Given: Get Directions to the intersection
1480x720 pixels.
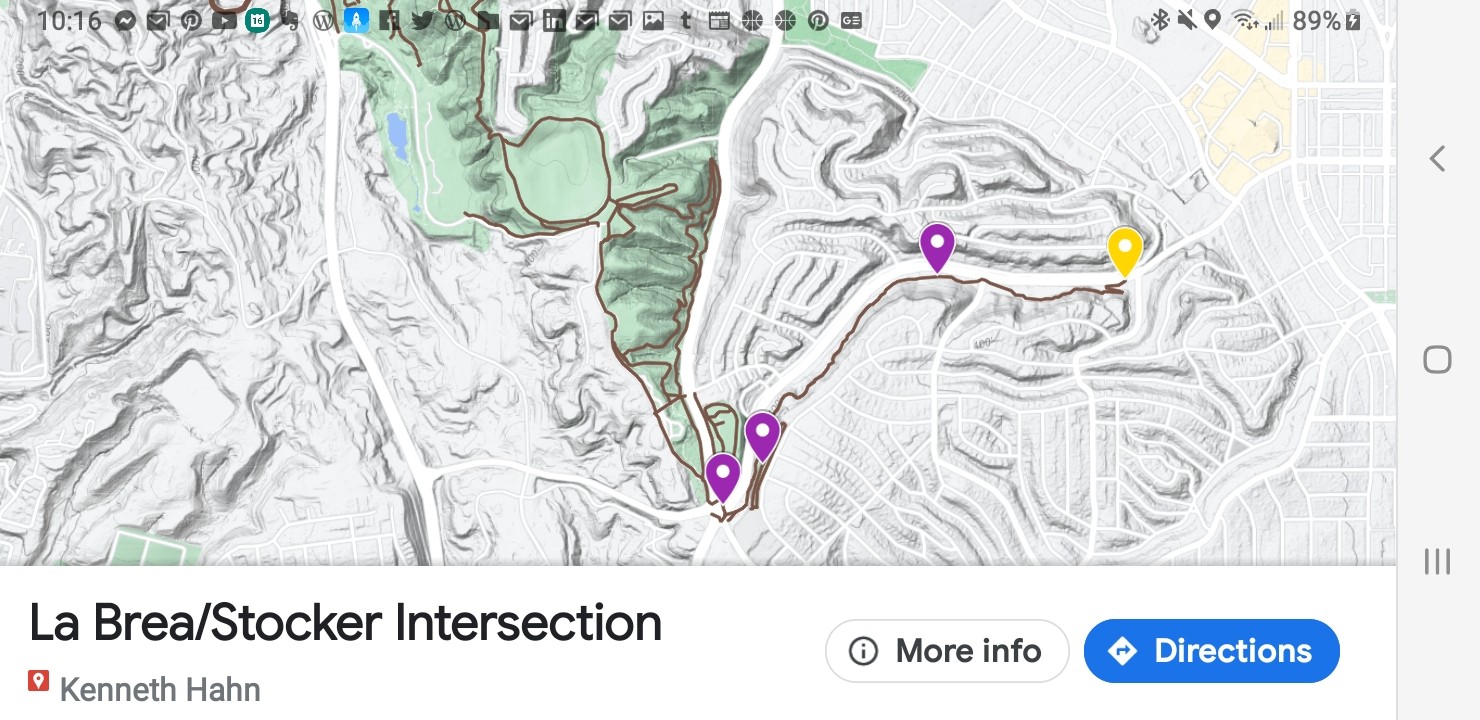Looking at the screenshot, I should (x=1211, y=651).
